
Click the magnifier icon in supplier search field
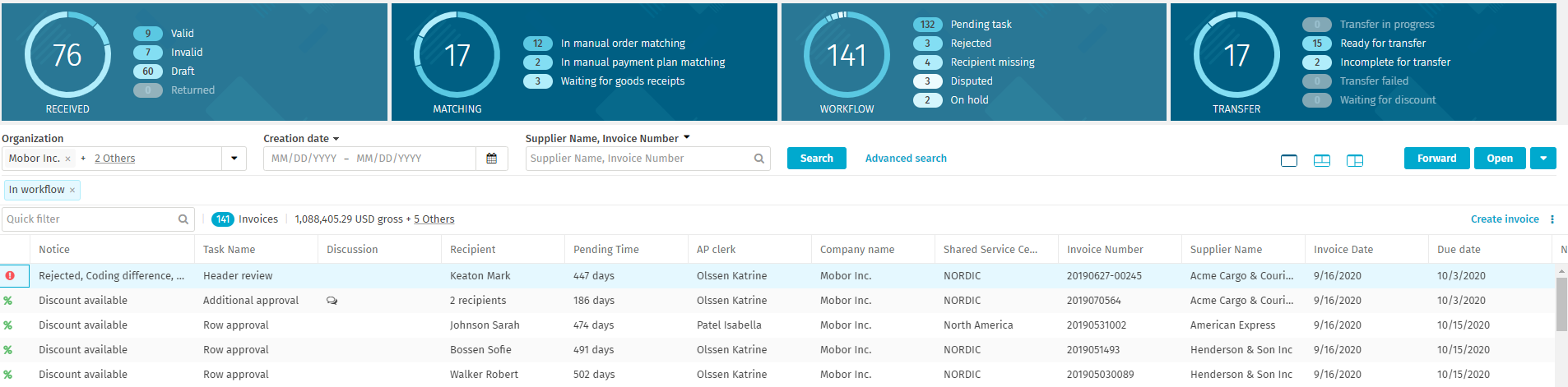pyautogui.click(x=759, y=159)
